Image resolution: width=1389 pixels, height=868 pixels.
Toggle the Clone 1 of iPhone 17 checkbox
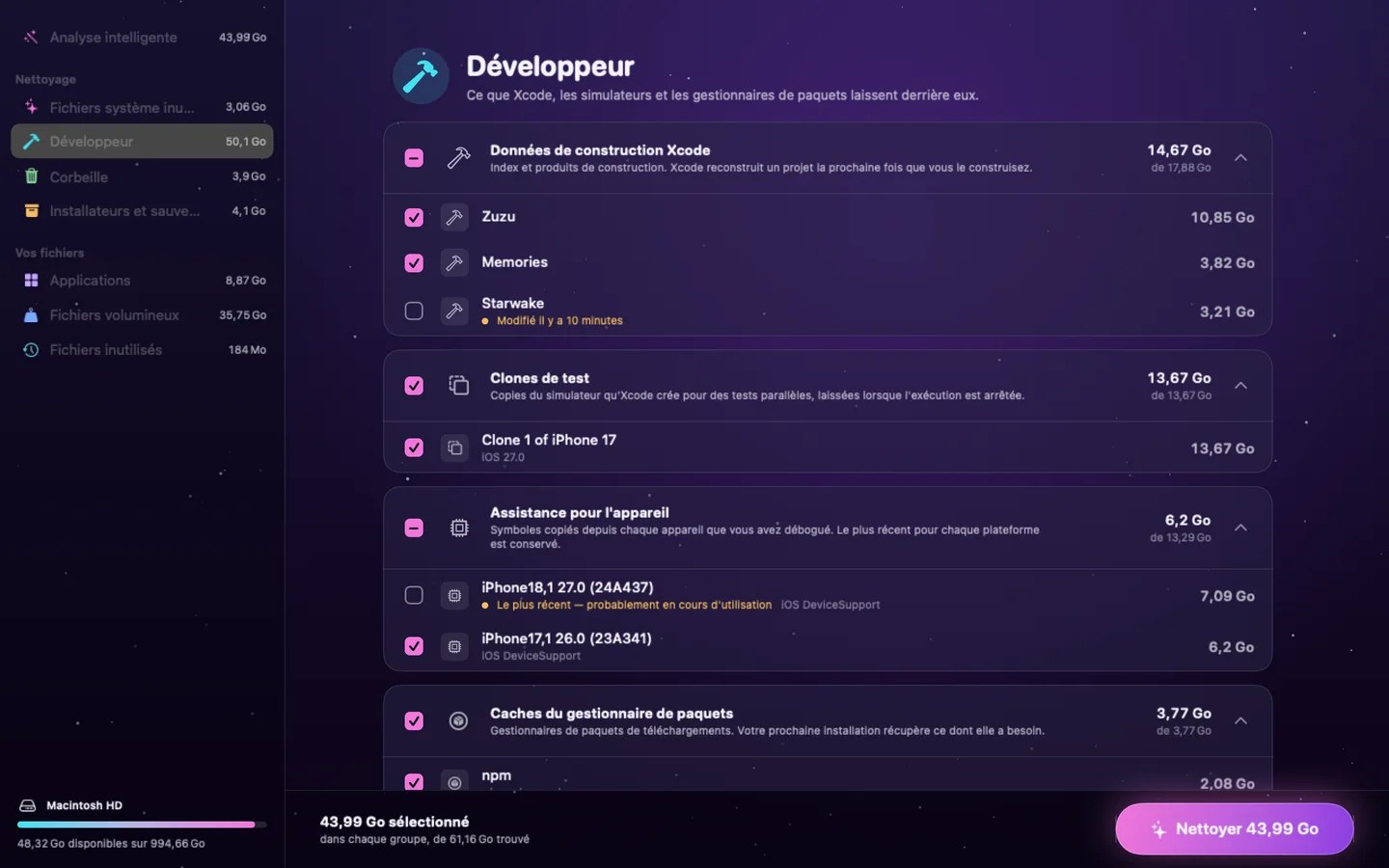point(414,448)
